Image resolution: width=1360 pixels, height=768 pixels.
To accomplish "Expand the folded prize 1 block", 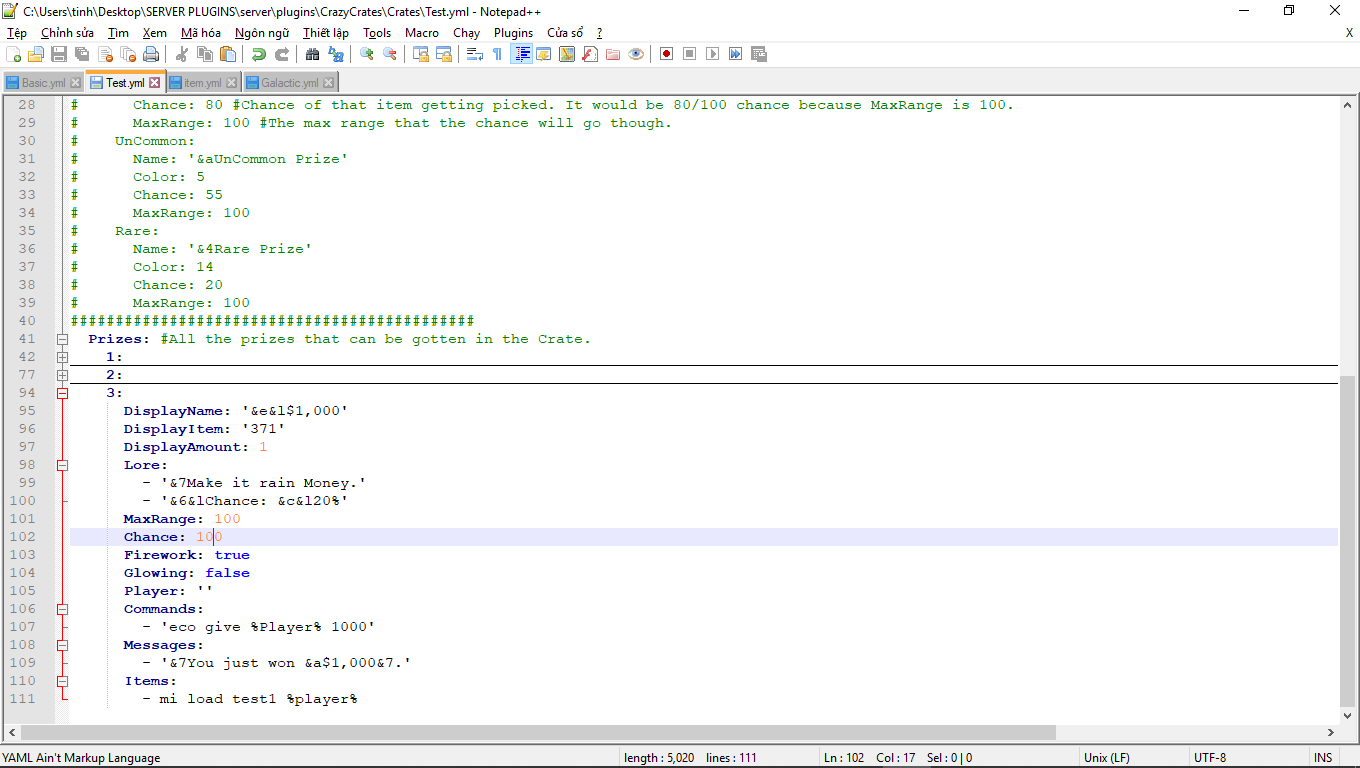I will pos(62,357).
